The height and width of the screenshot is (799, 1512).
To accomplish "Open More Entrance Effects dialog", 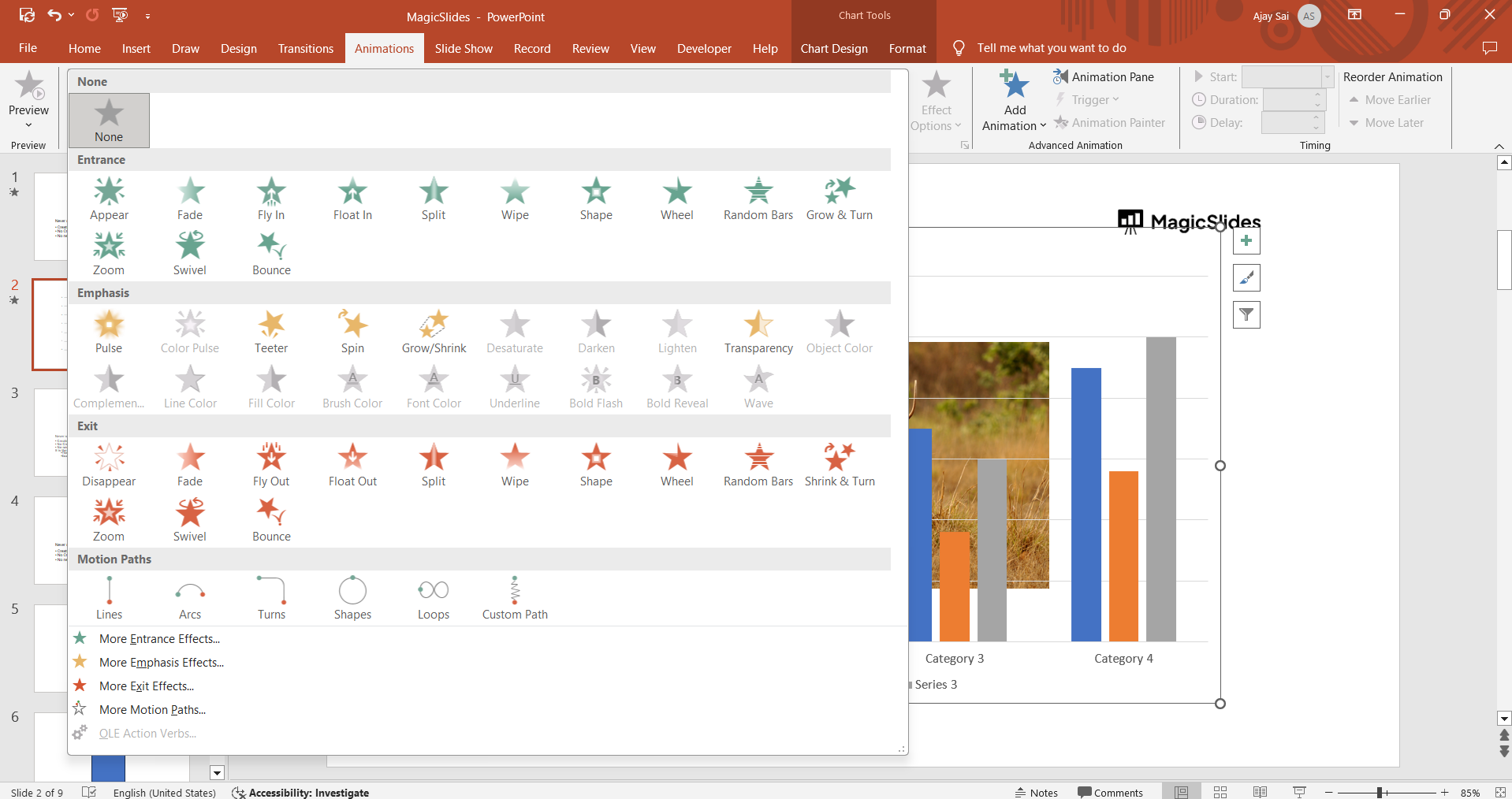I will [159, 639].
